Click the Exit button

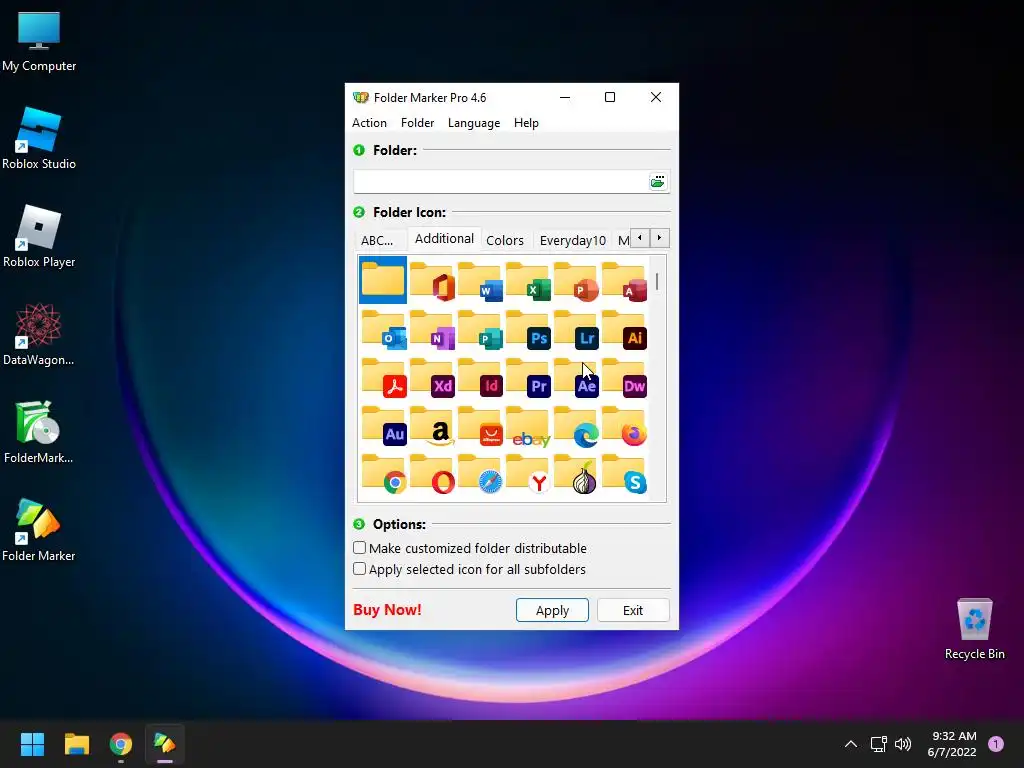pyautogui.click(x=633, y=610)
